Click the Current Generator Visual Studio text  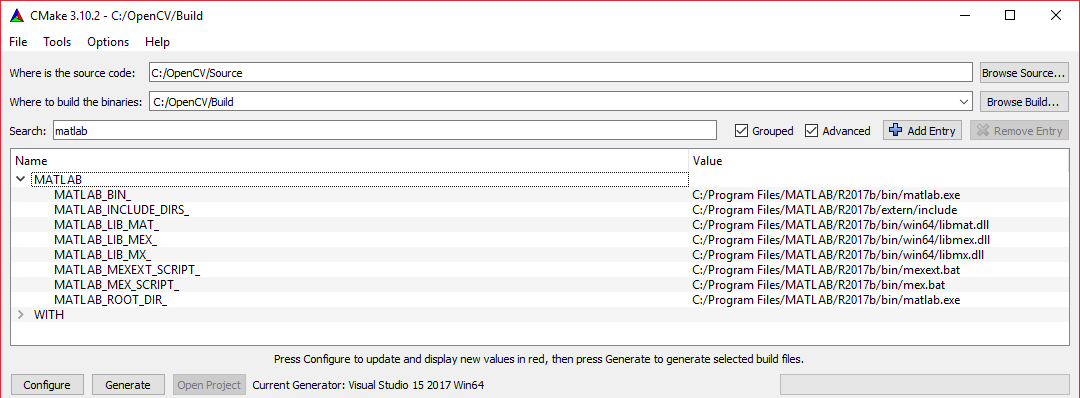pos(368,385)
